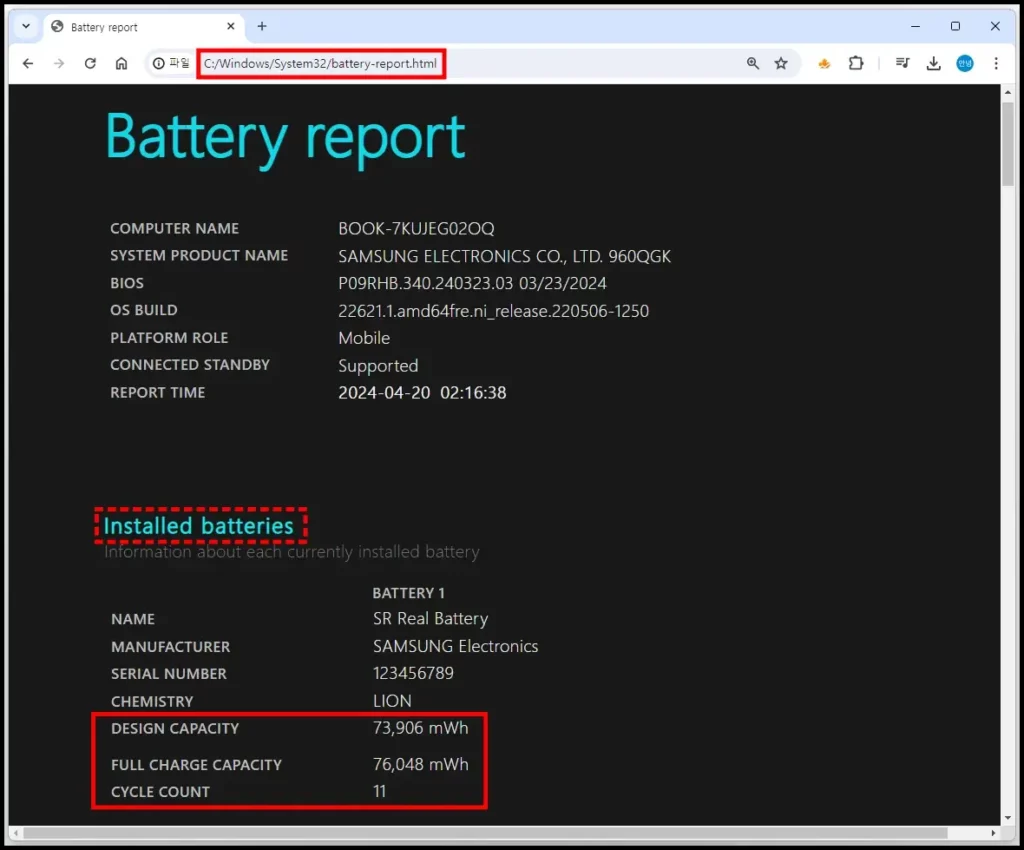
Task: Open the blue profile avatar
Action: click(965, 63)
